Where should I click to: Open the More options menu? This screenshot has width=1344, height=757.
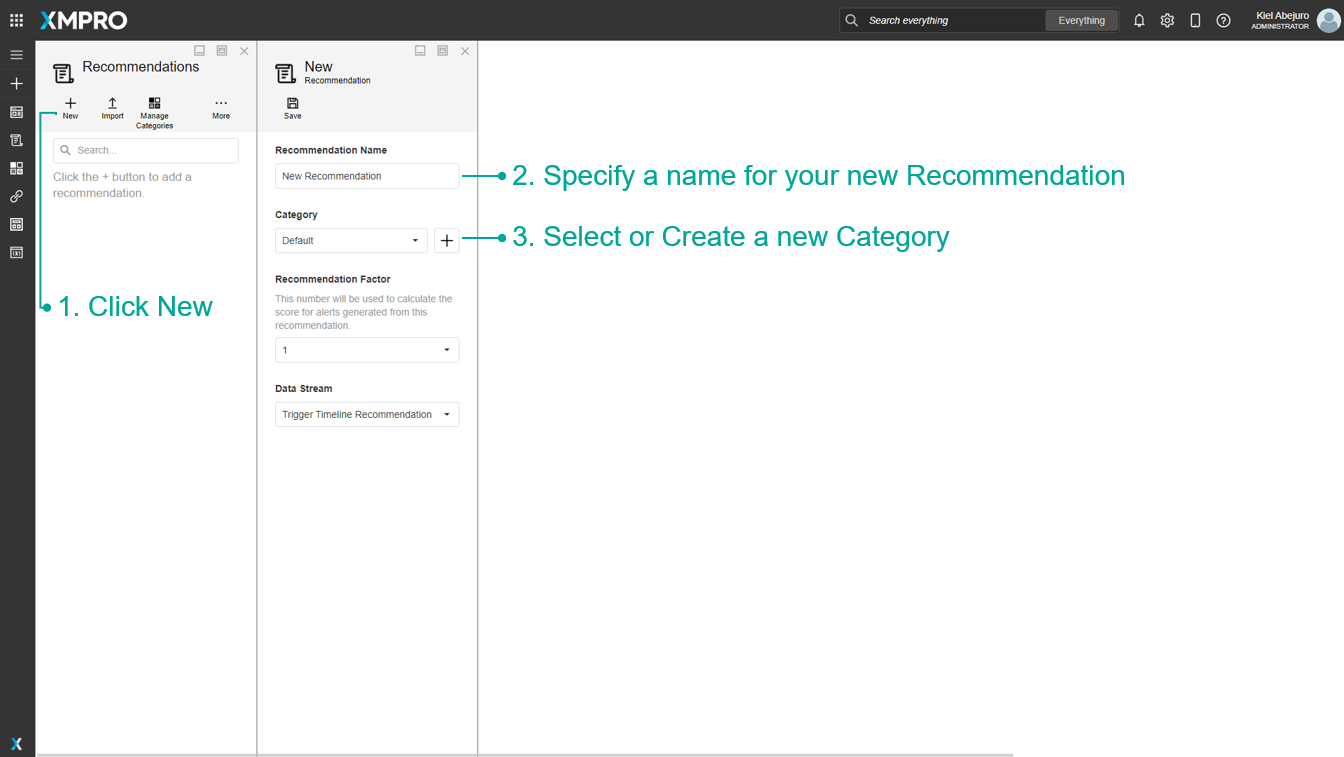coord(221,108)
